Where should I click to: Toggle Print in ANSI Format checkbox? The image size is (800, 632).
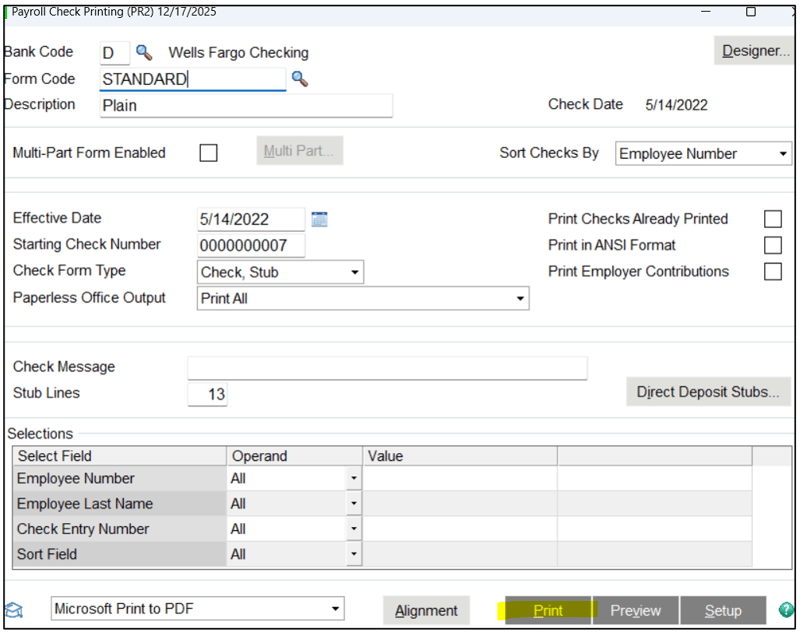click(772, 245)
